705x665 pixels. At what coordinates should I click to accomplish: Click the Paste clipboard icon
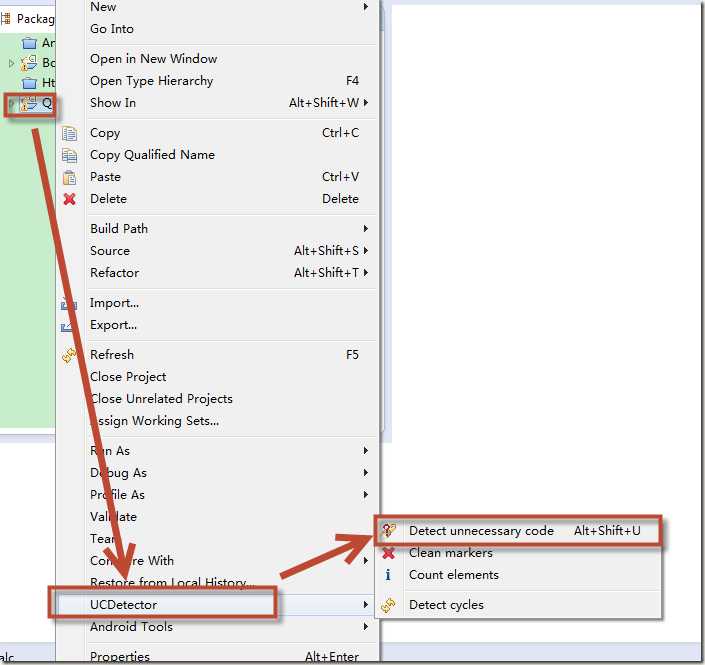[x=70, y=178]
